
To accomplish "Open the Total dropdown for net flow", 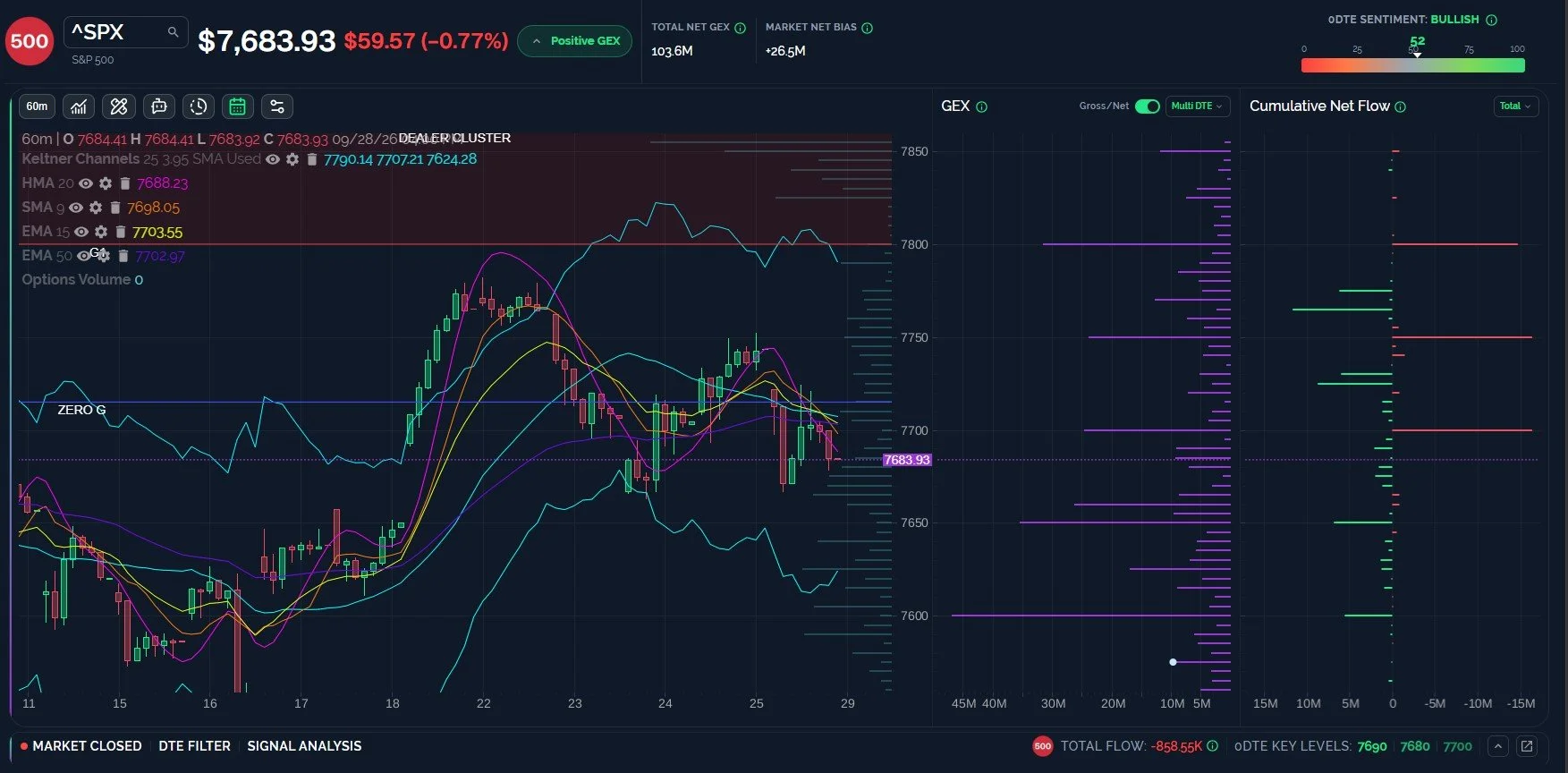I will [1515, 106].
